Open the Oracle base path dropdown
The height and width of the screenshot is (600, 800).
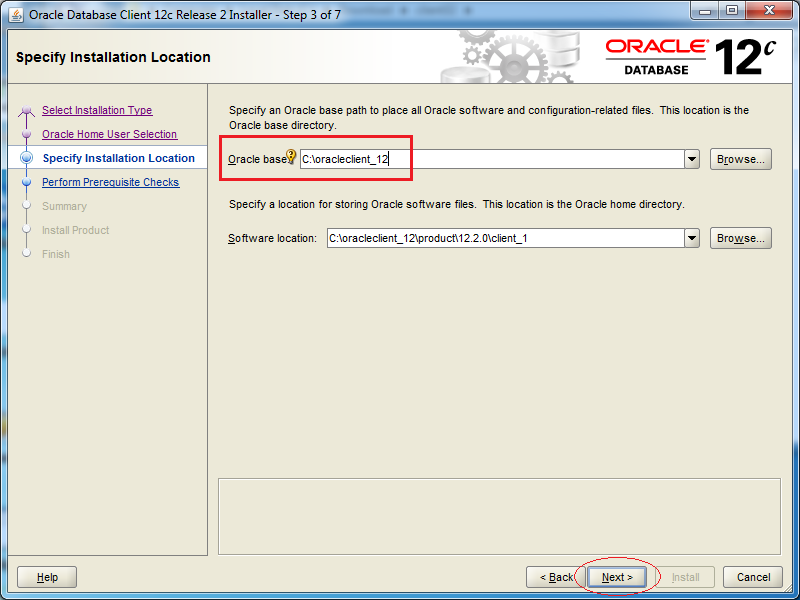point(692,159)
